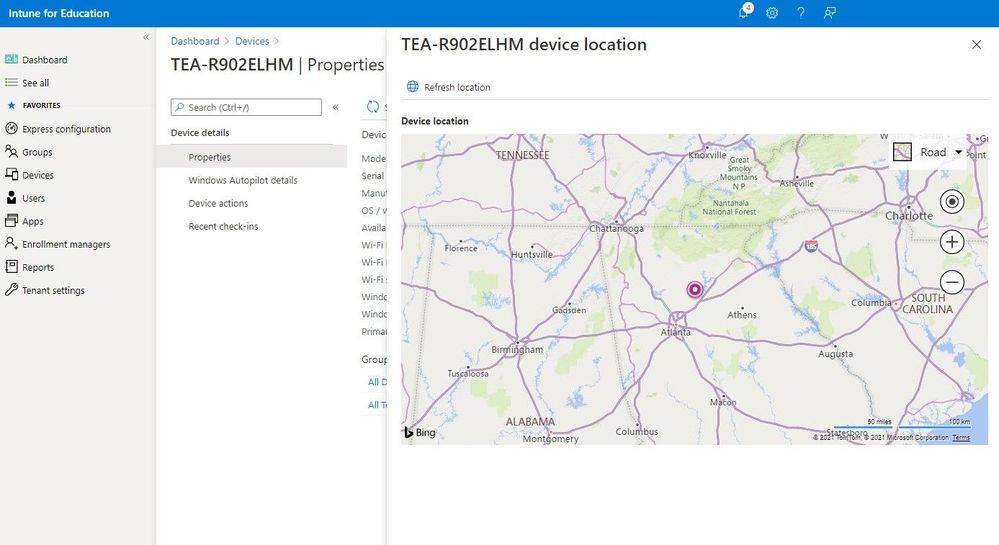
Task: Click the Chattanooga label on map
Action: click(616, 228)
